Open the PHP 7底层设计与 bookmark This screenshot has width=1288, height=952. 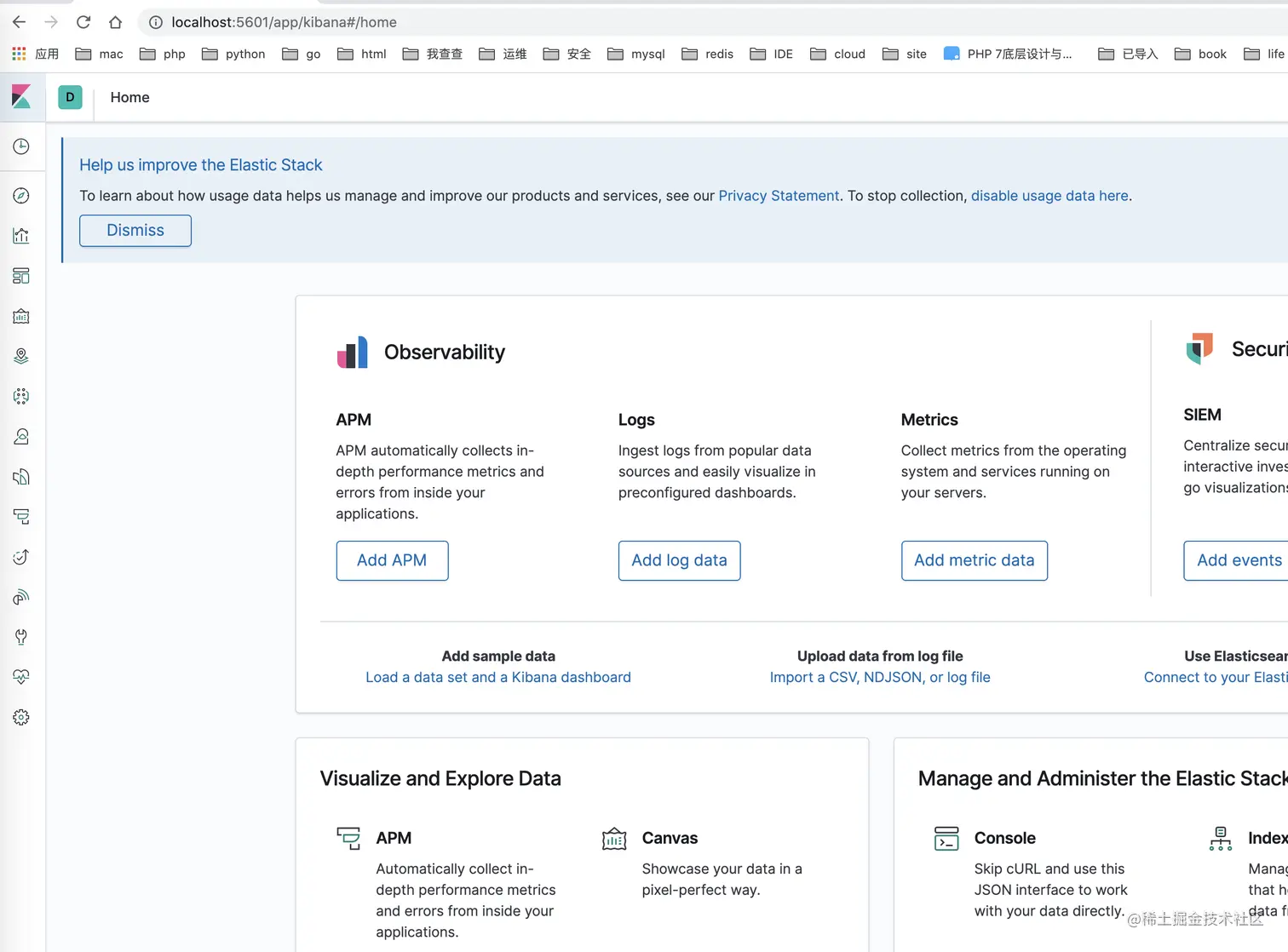coord(1009,54)
